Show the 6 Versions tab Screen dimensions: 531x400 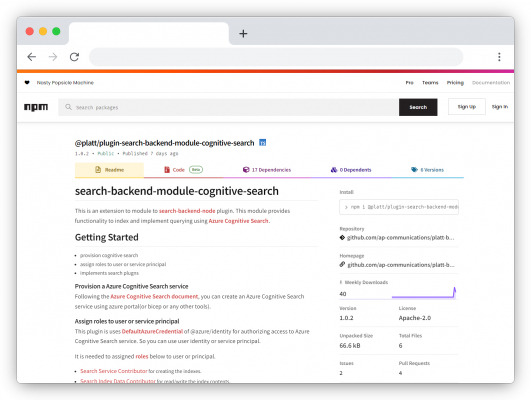pos(427,170)
